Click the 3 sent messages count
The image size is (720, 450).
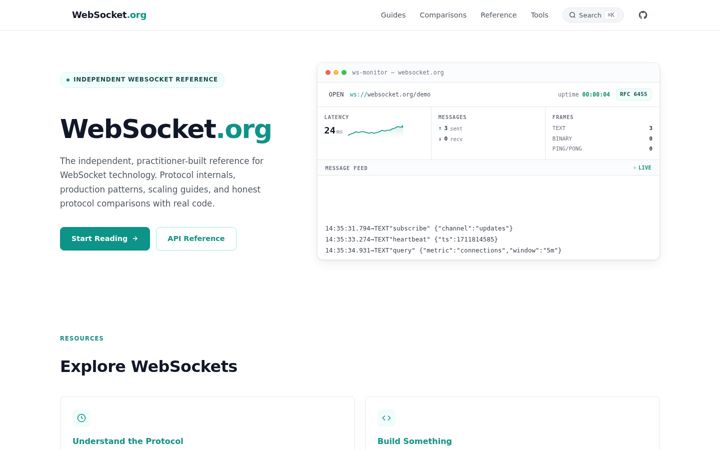click(450, 129)
